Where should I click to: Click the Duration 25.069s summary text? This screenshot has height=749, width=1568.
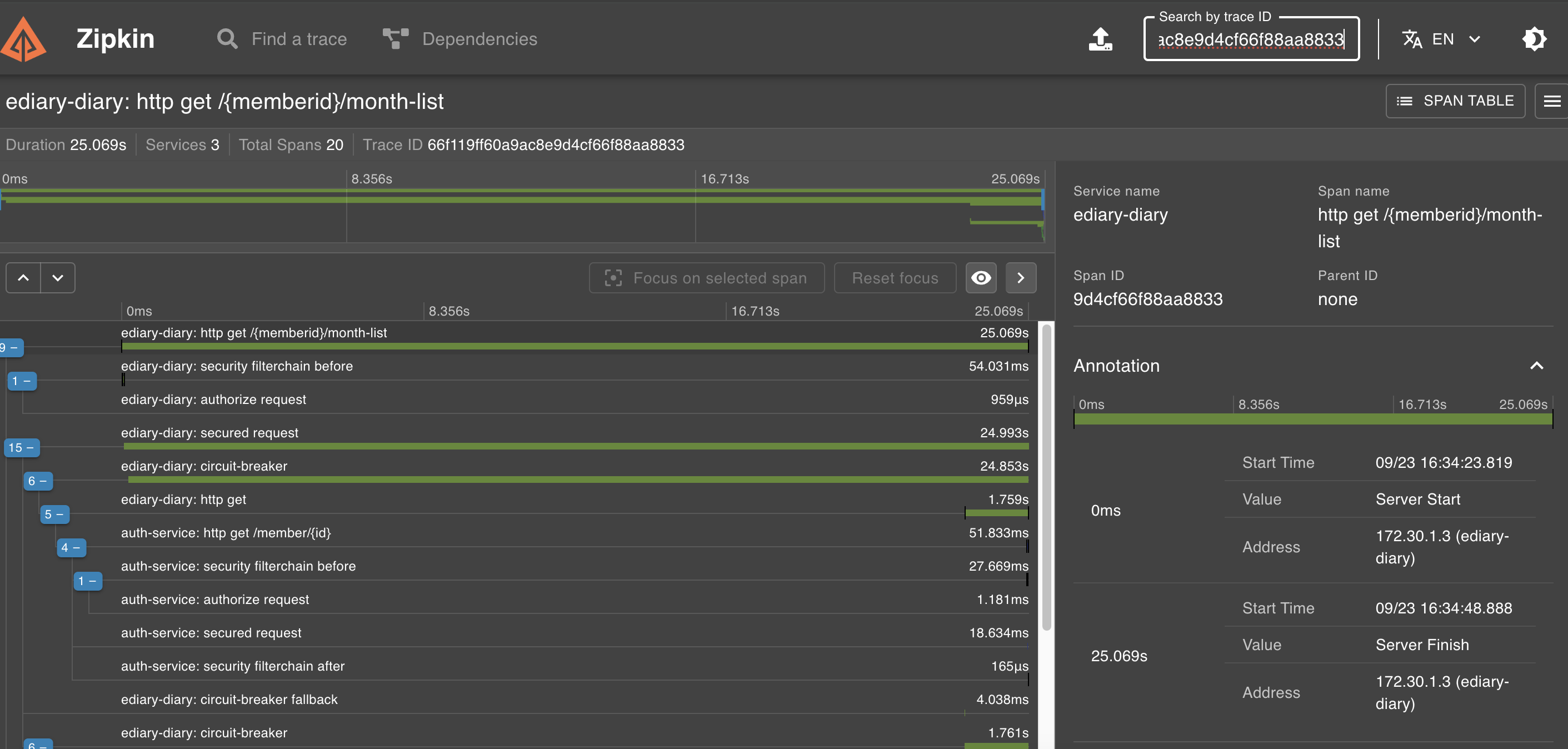click(66, 145)
